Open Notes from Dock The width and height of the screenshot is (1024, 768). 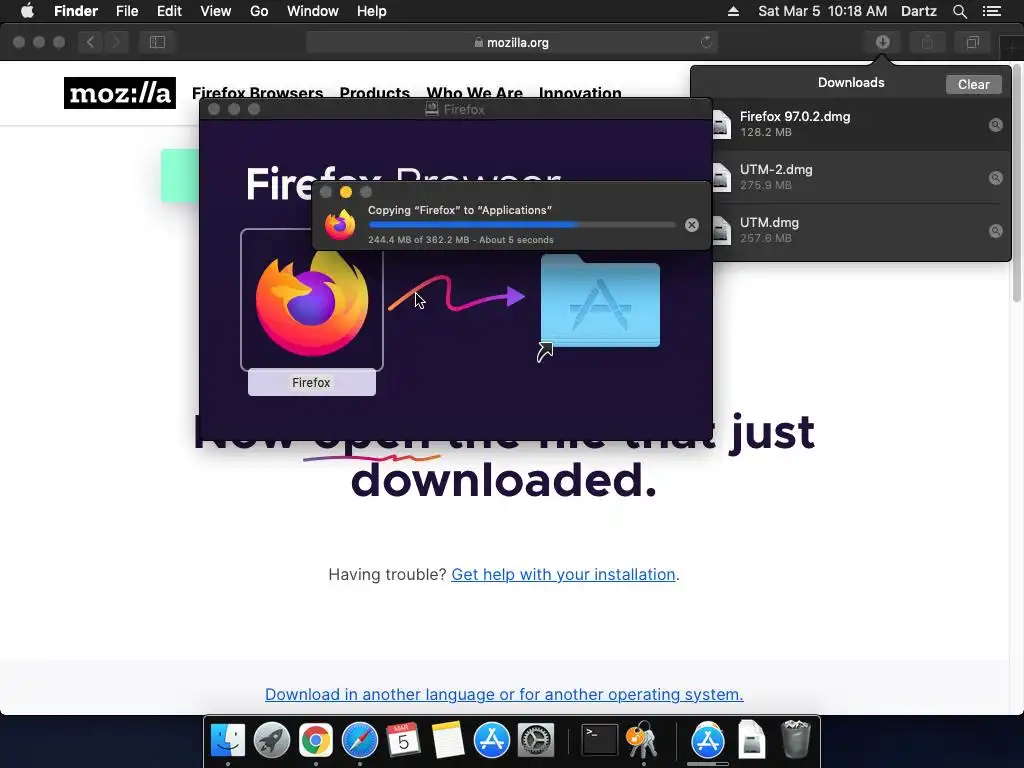pyautogui.click(x=447, y=740)
